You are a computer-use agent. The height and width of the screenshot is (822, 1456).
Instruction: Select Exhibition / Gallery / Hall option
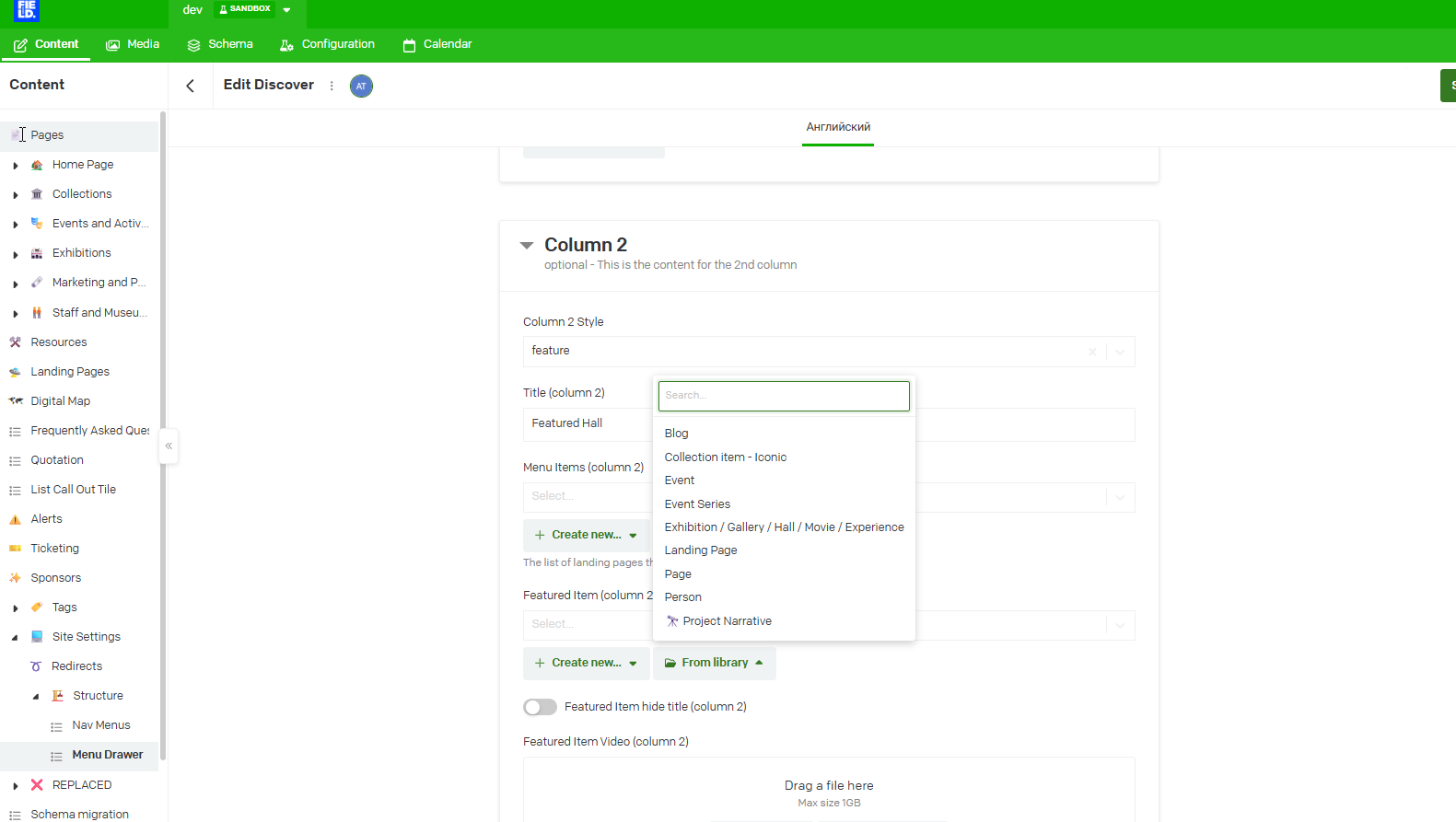pos(784,527)
